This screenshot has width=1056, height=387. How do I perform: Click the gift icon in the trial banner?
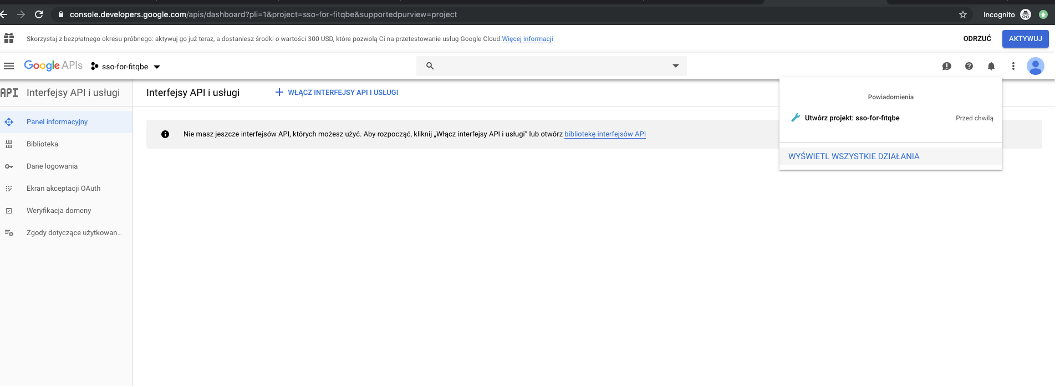coord(9,38)
